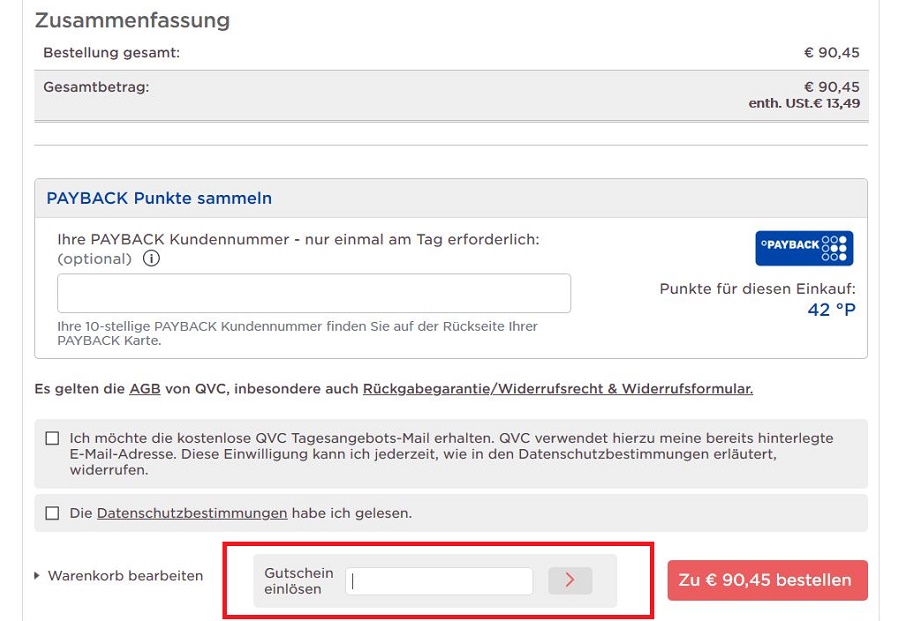Open Rückgabegarantie/Widerrufsrecht & Widerrufsformular link
This screenshot has height=621, width=899.
click(x=558, y=389)
